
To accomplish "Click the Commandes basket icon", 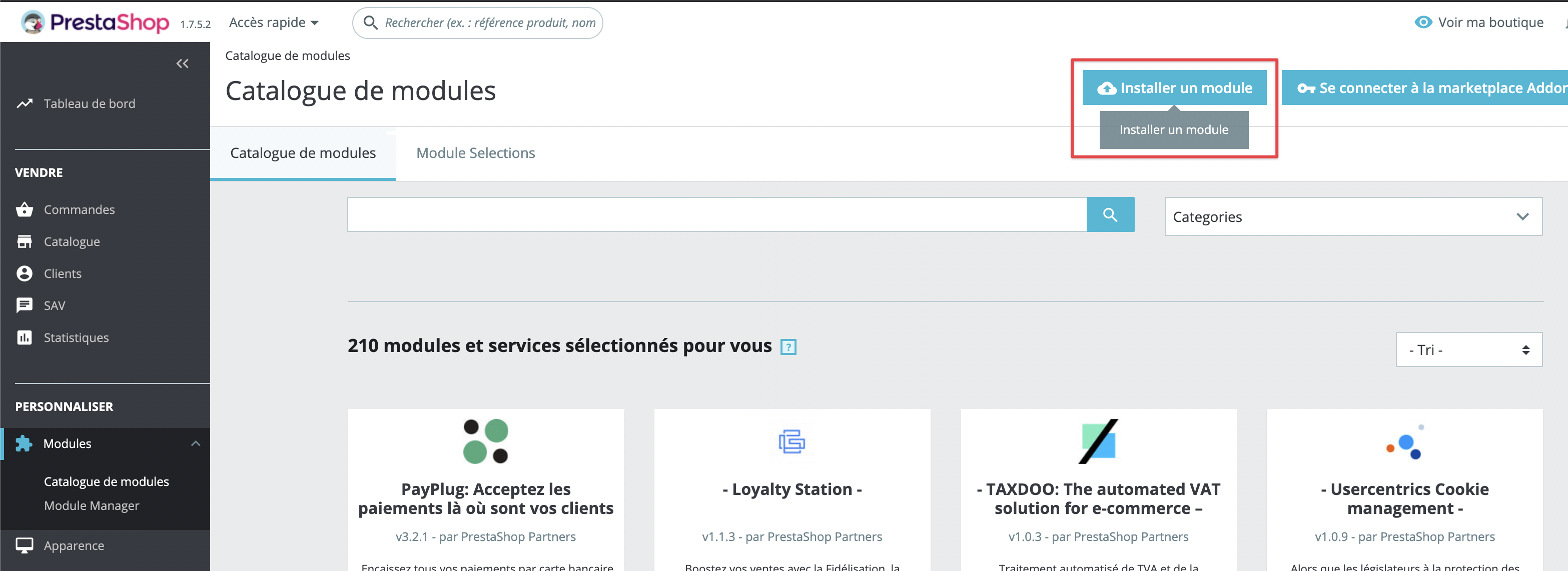I will point(25,209).
